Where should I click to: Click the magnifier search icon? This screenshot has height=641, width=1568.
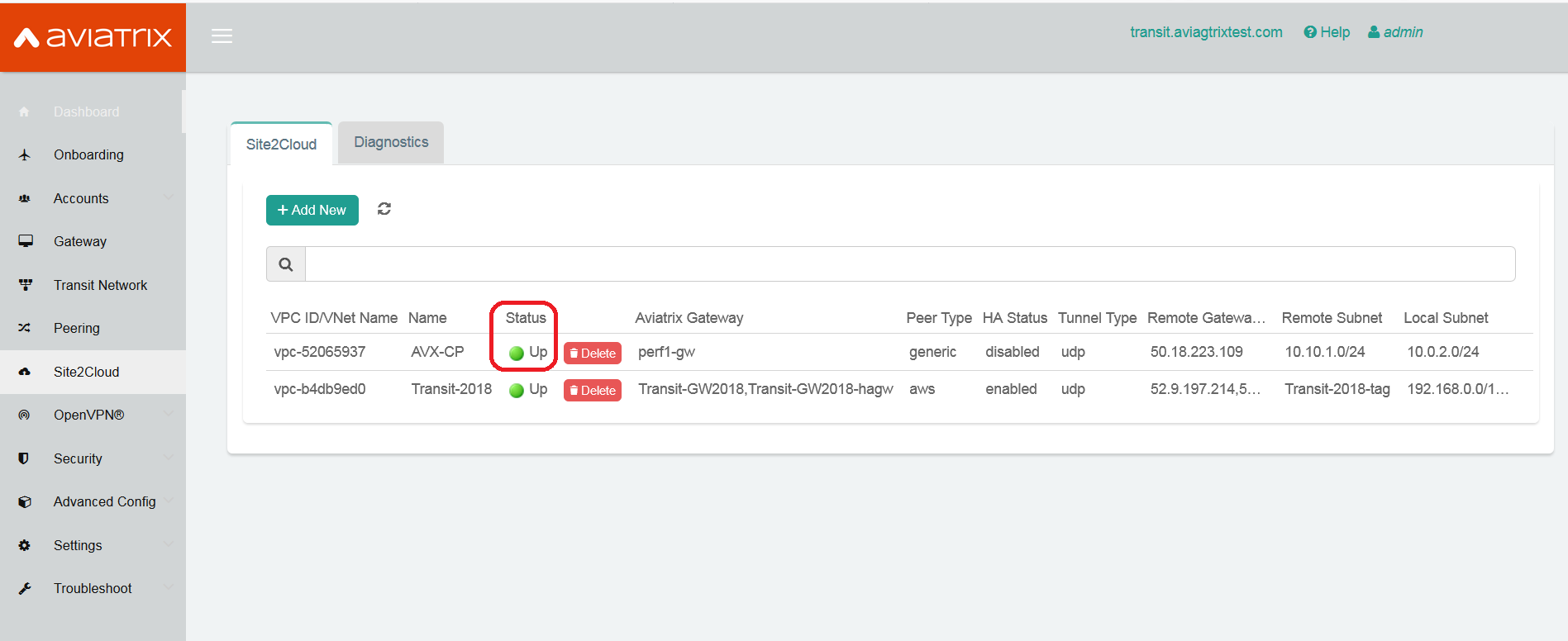point(286,264)
